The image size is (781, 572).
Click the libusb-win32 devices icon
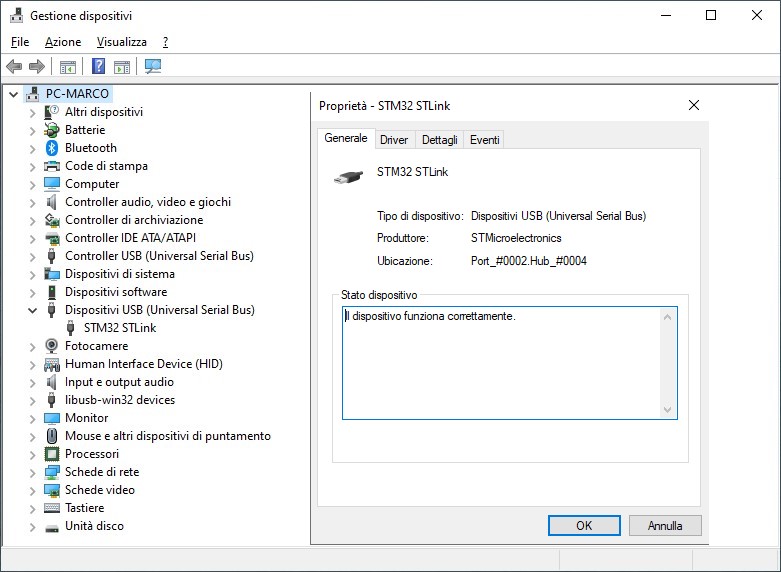(51, 400)
